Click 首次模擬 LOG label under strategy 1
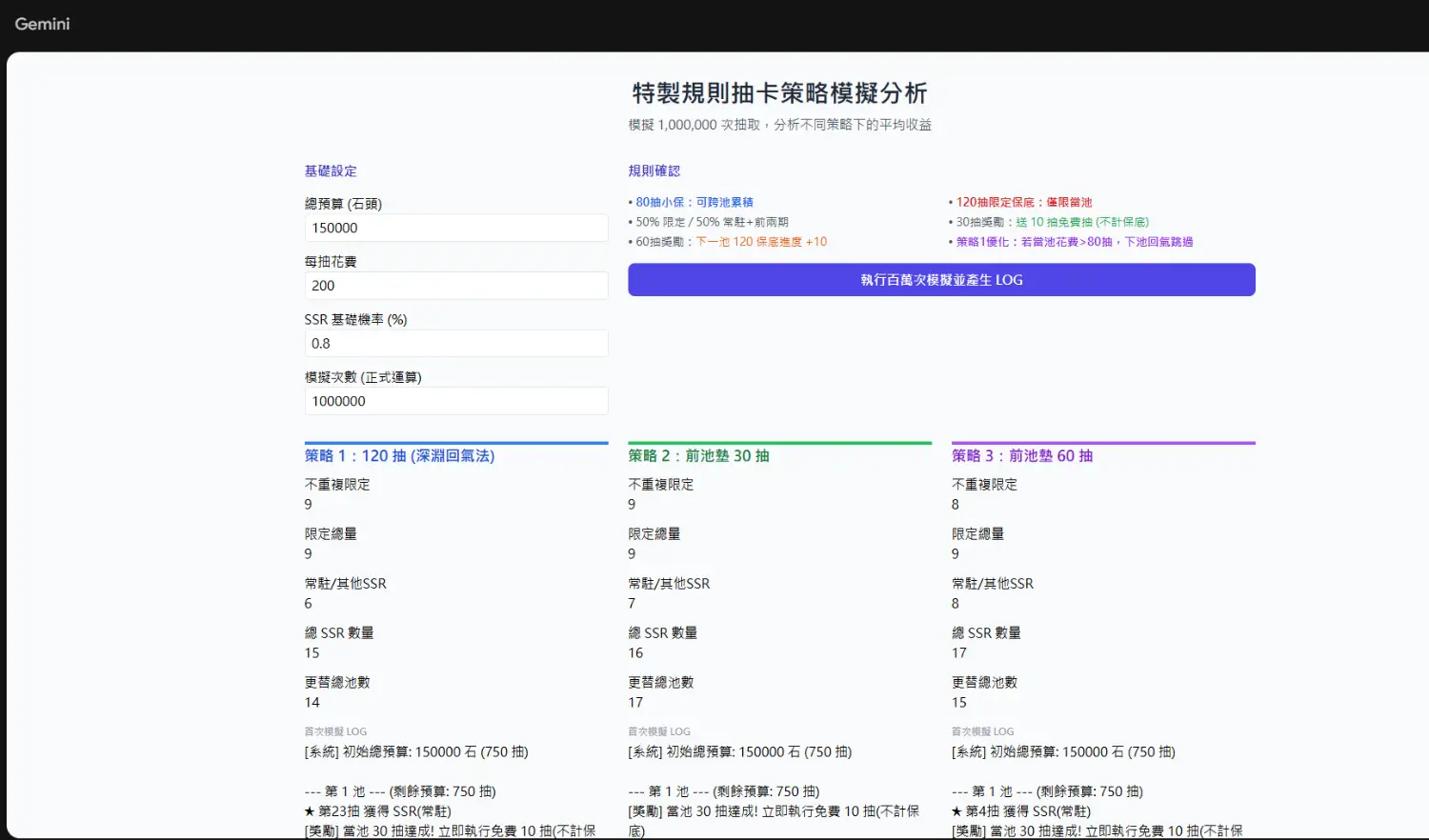 pos(335,731)
